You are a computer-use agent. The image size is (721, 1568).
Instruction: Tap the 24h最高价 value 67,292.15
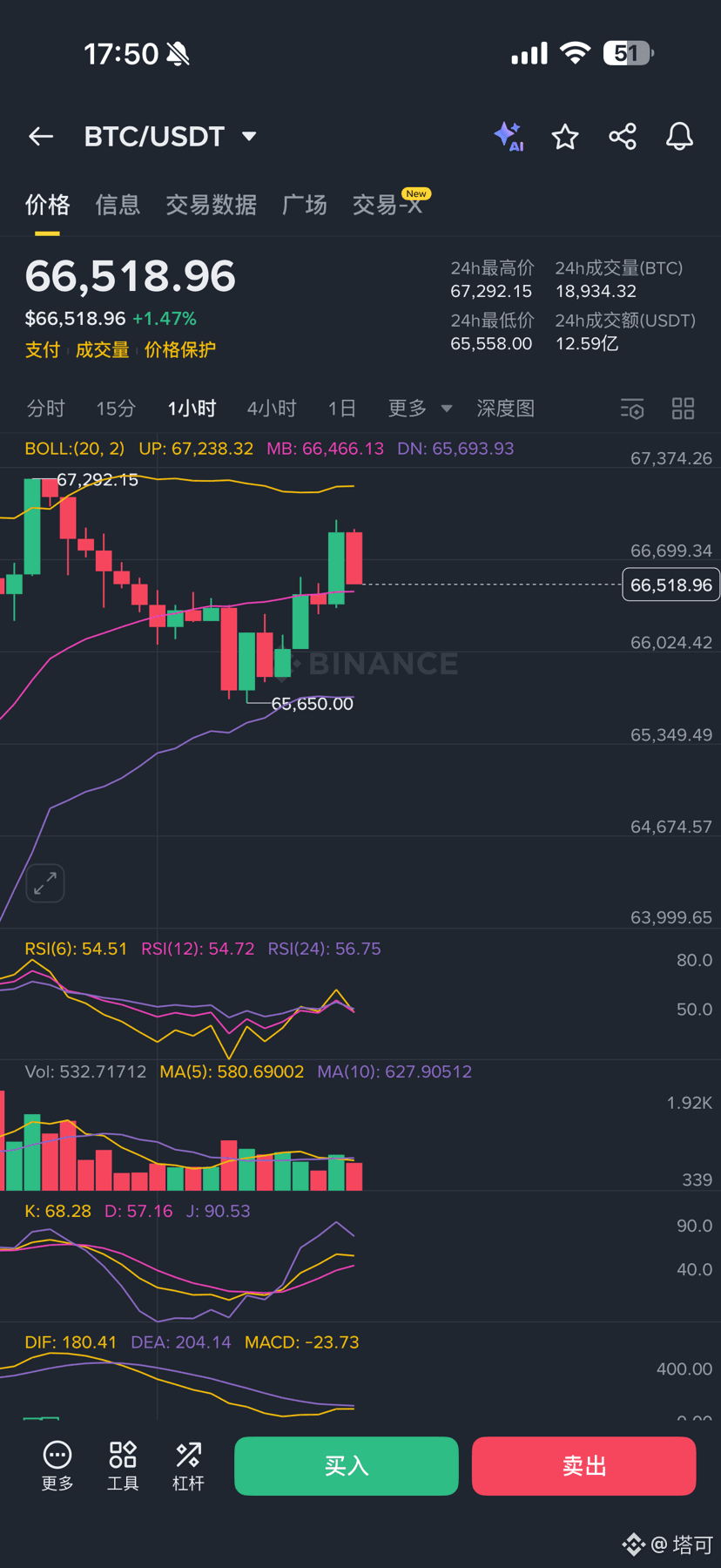tap(491, 292)
